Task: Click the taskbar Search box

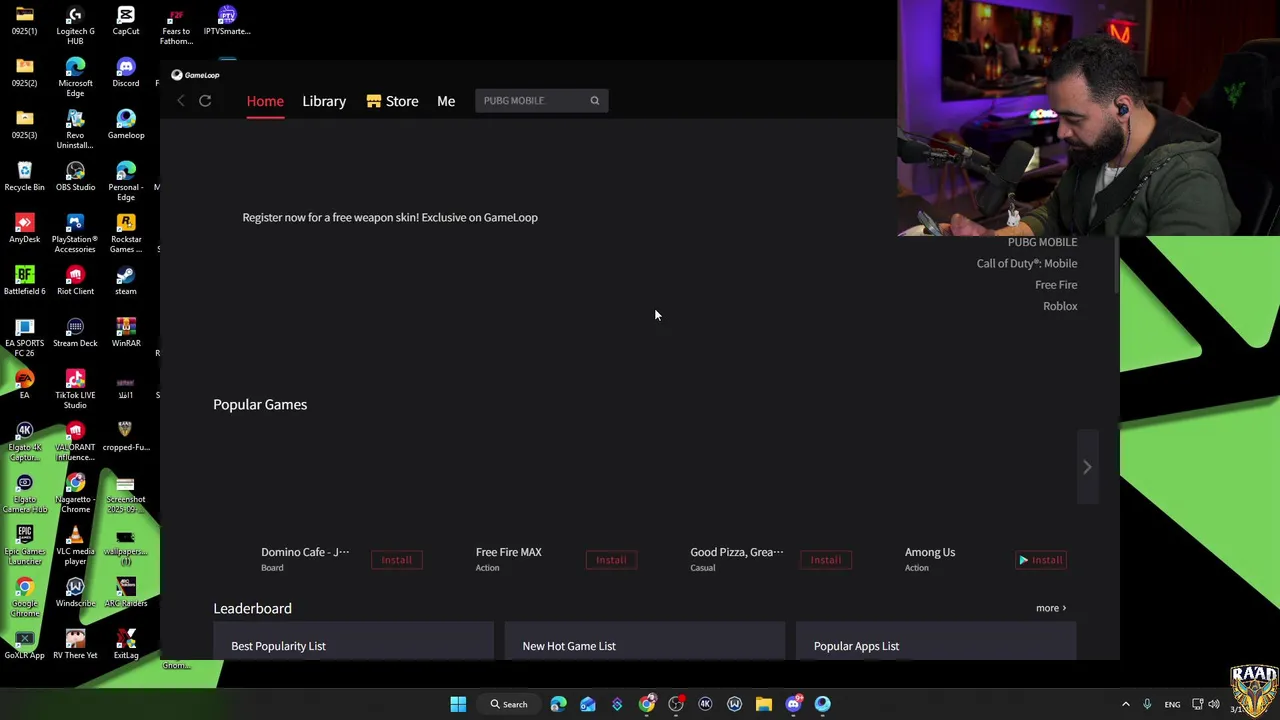Action: [x=509, y=704]
